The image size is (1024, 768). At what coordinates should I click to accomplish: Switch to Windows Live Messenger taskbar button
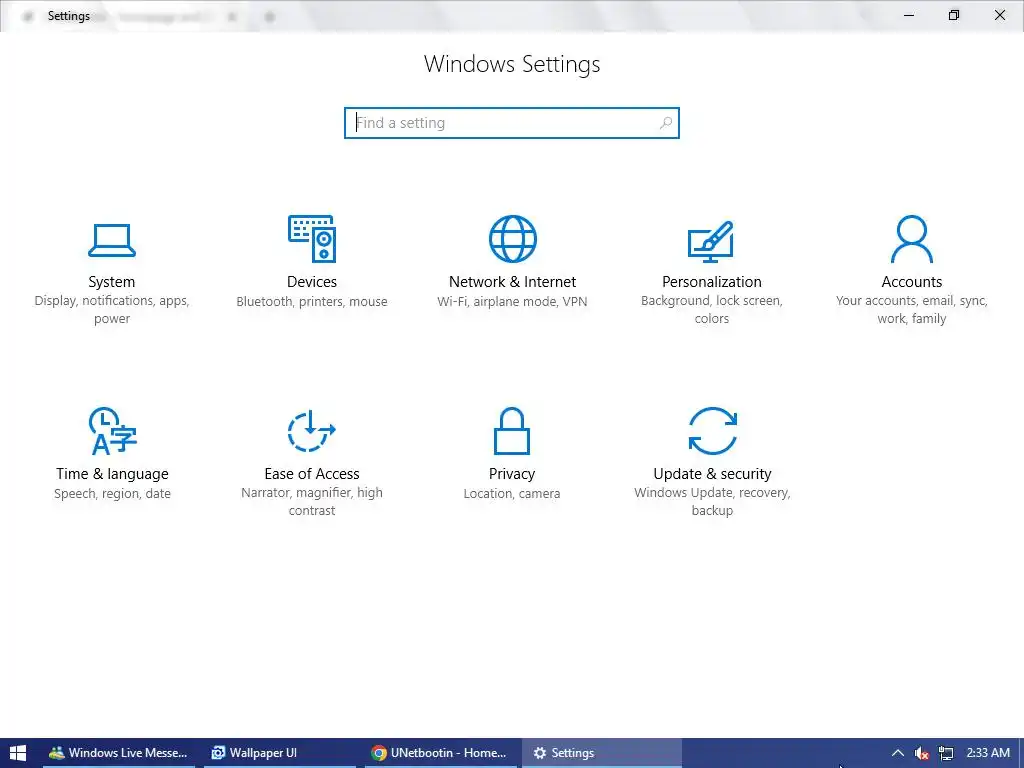coord(119,753)
